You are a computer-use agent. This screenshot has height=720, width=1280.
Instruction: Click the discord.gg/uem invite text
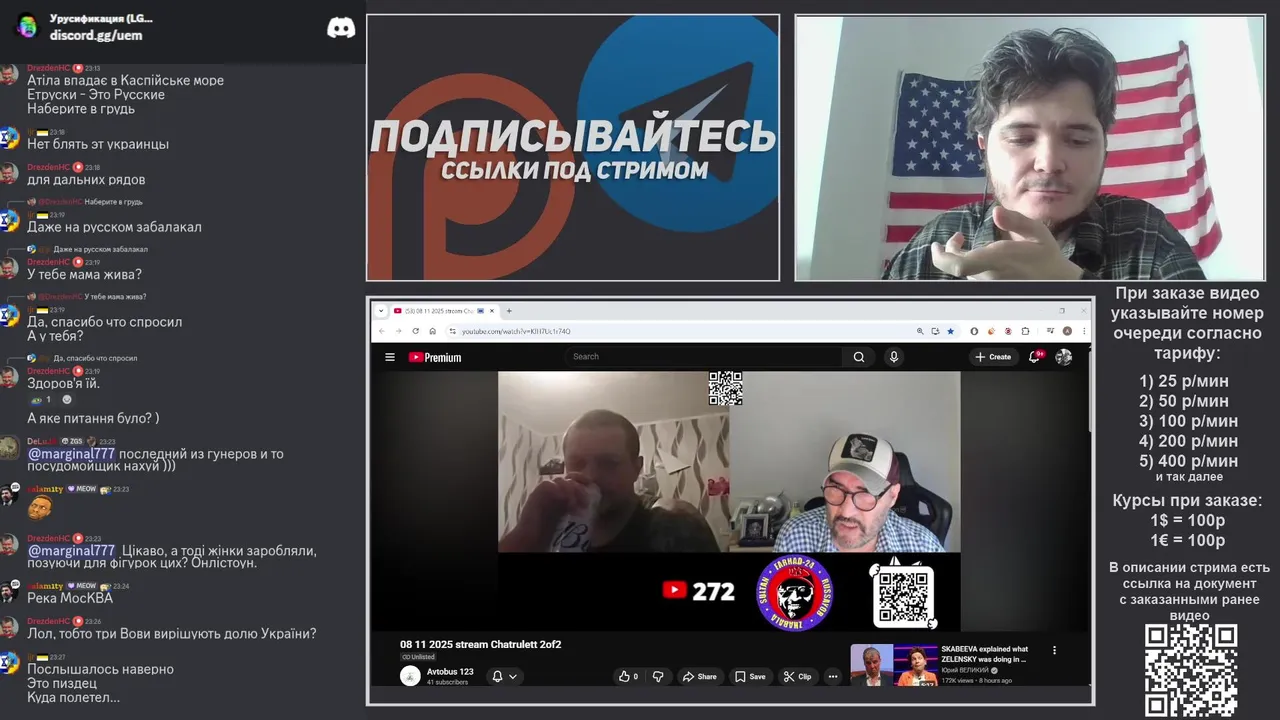[x=96, y=35]
